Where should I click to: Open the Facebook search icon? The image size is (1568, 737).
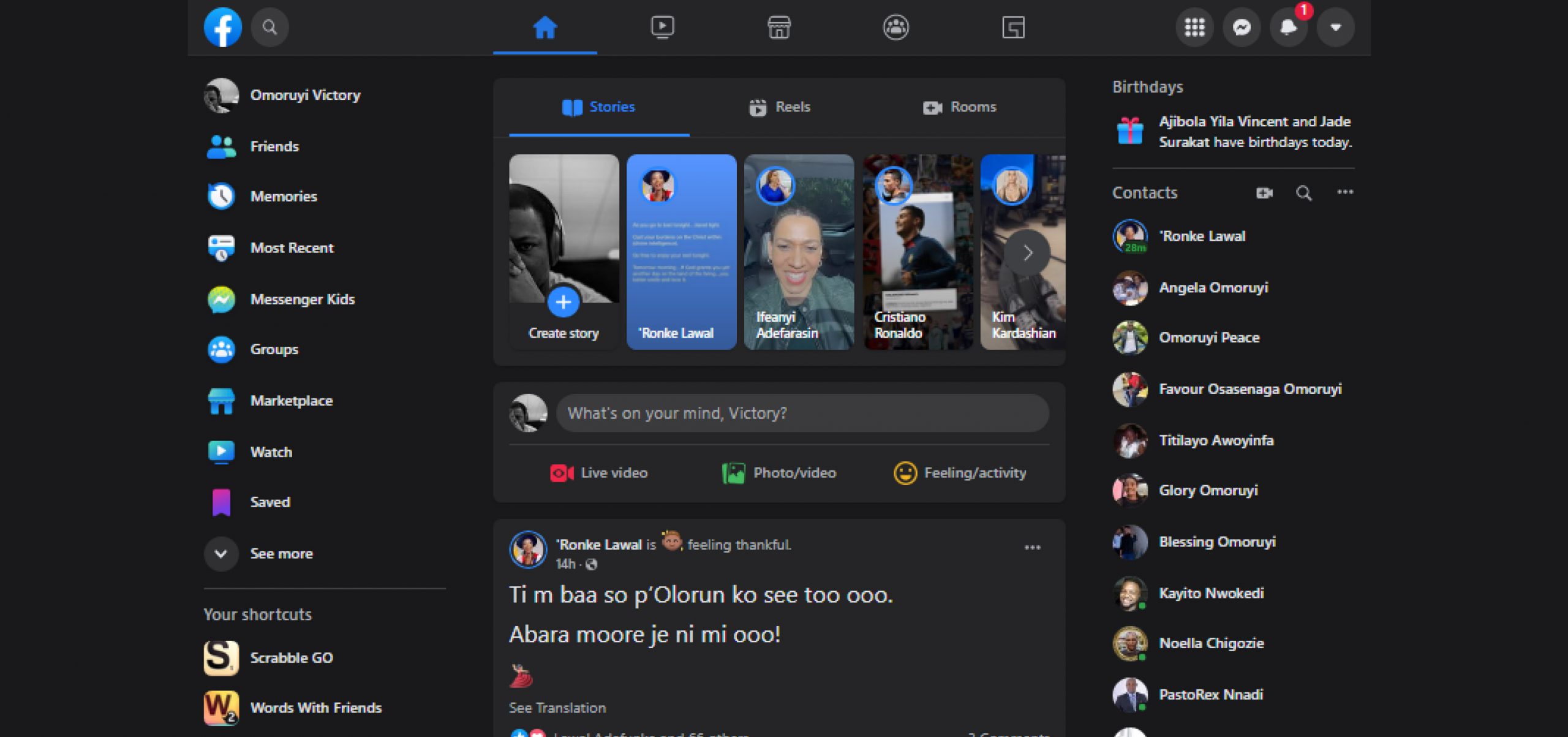269,27
